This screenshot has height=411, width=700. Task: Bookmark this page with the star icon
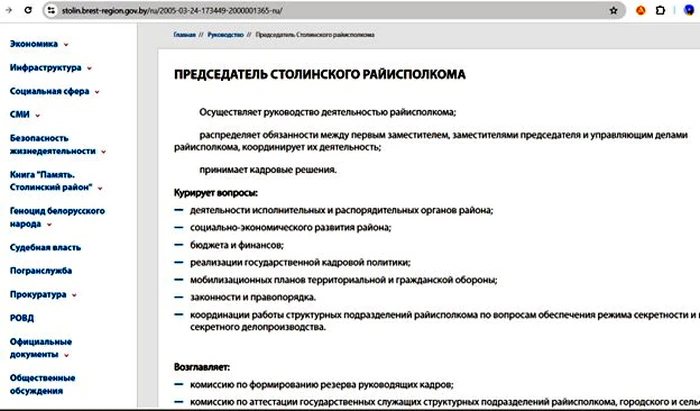[613, 9]
